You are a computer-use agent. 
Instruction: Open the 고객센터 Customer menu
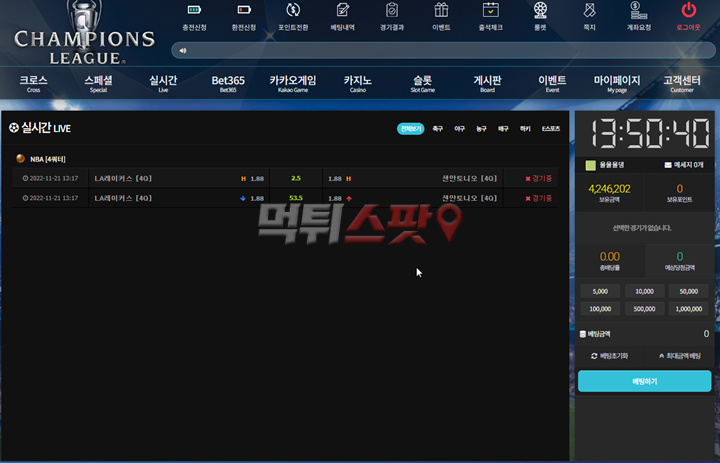pos(682,83)
